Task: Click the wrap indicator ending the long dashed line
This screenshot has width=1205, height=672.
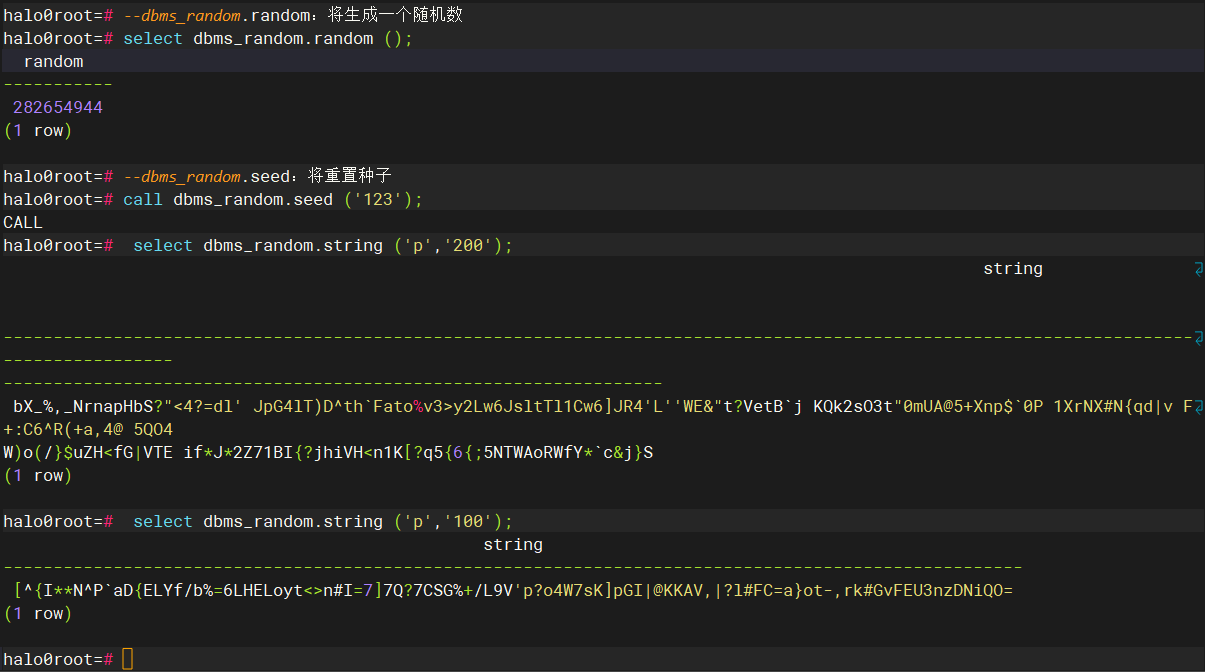Action: [x=1198, y=337]
